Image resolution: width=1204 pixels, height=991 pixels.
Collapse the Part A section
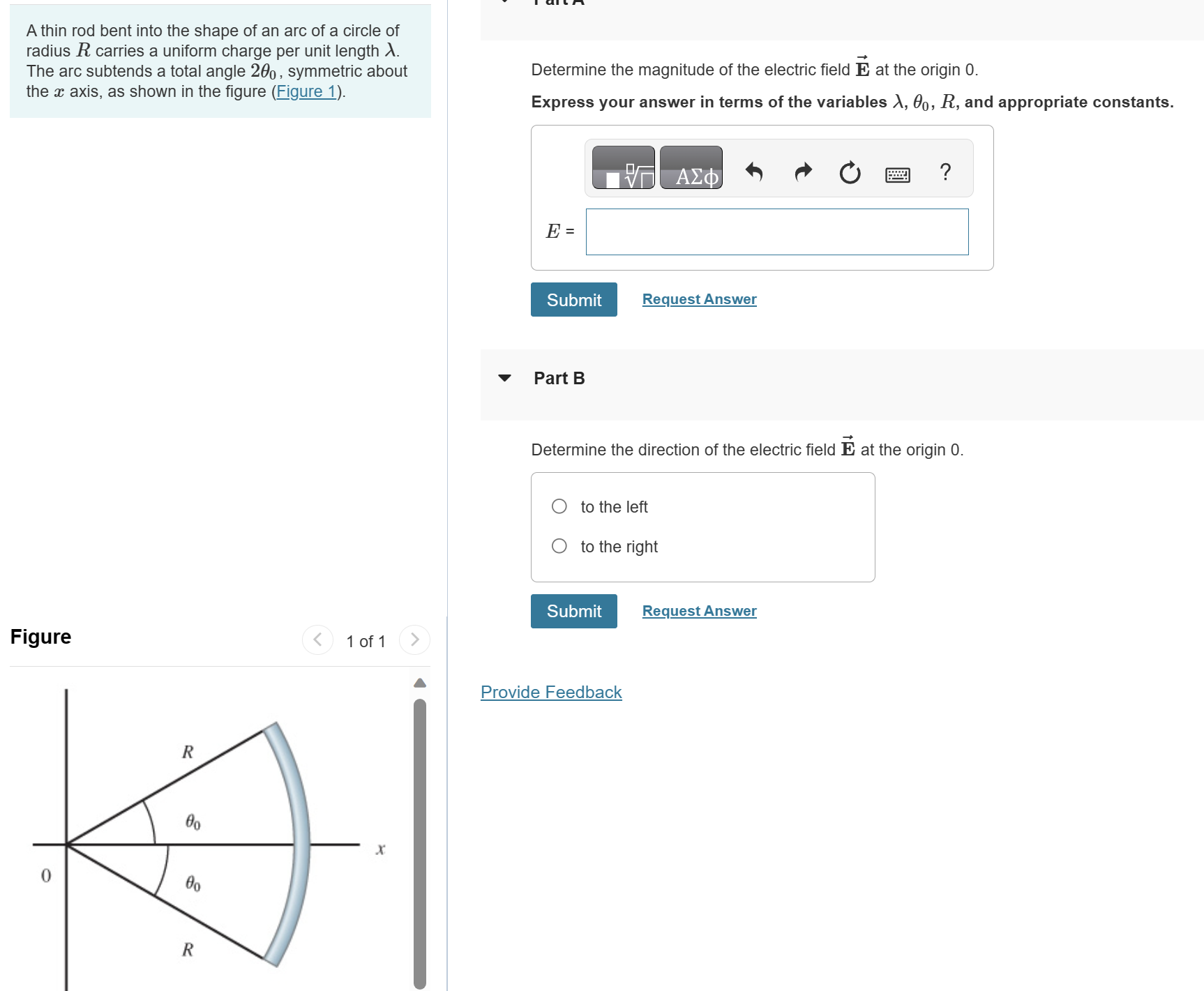[x=505, y=1]
